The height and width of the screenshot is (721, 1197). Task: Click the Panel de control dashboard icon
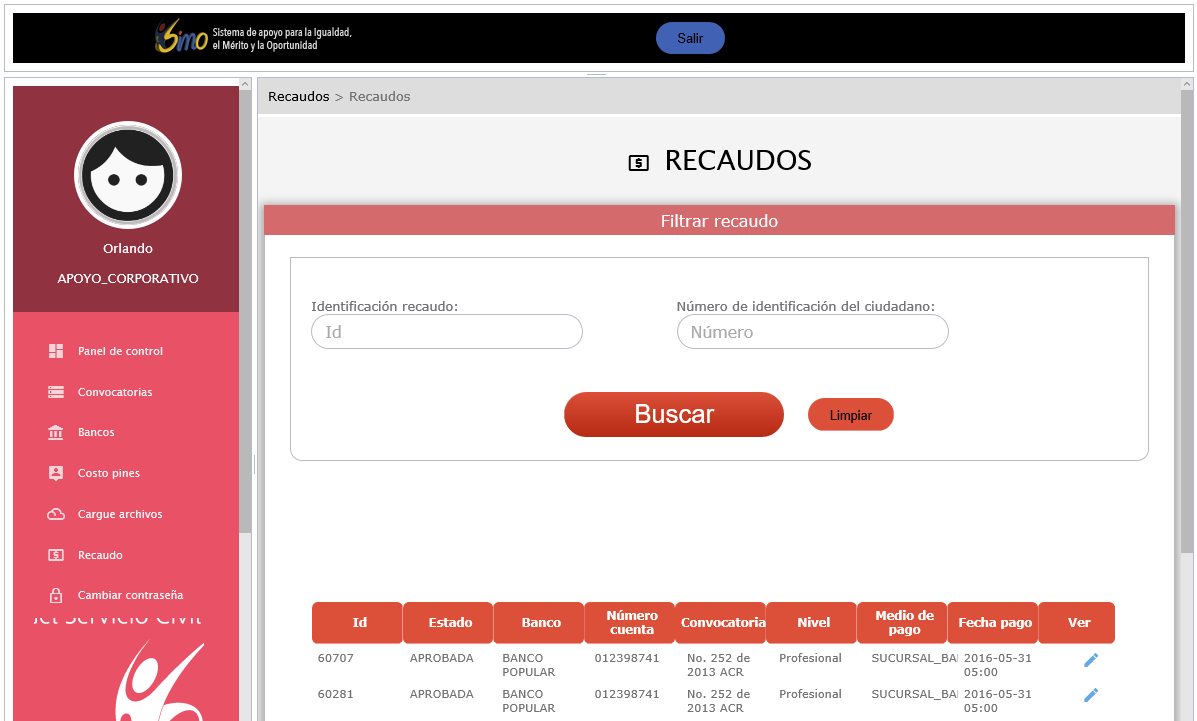tap(56, 351)
